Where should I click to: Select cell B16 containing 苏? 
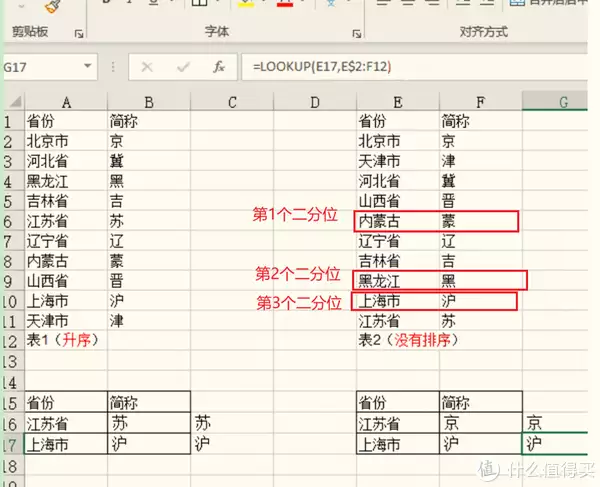coord(149,423)
